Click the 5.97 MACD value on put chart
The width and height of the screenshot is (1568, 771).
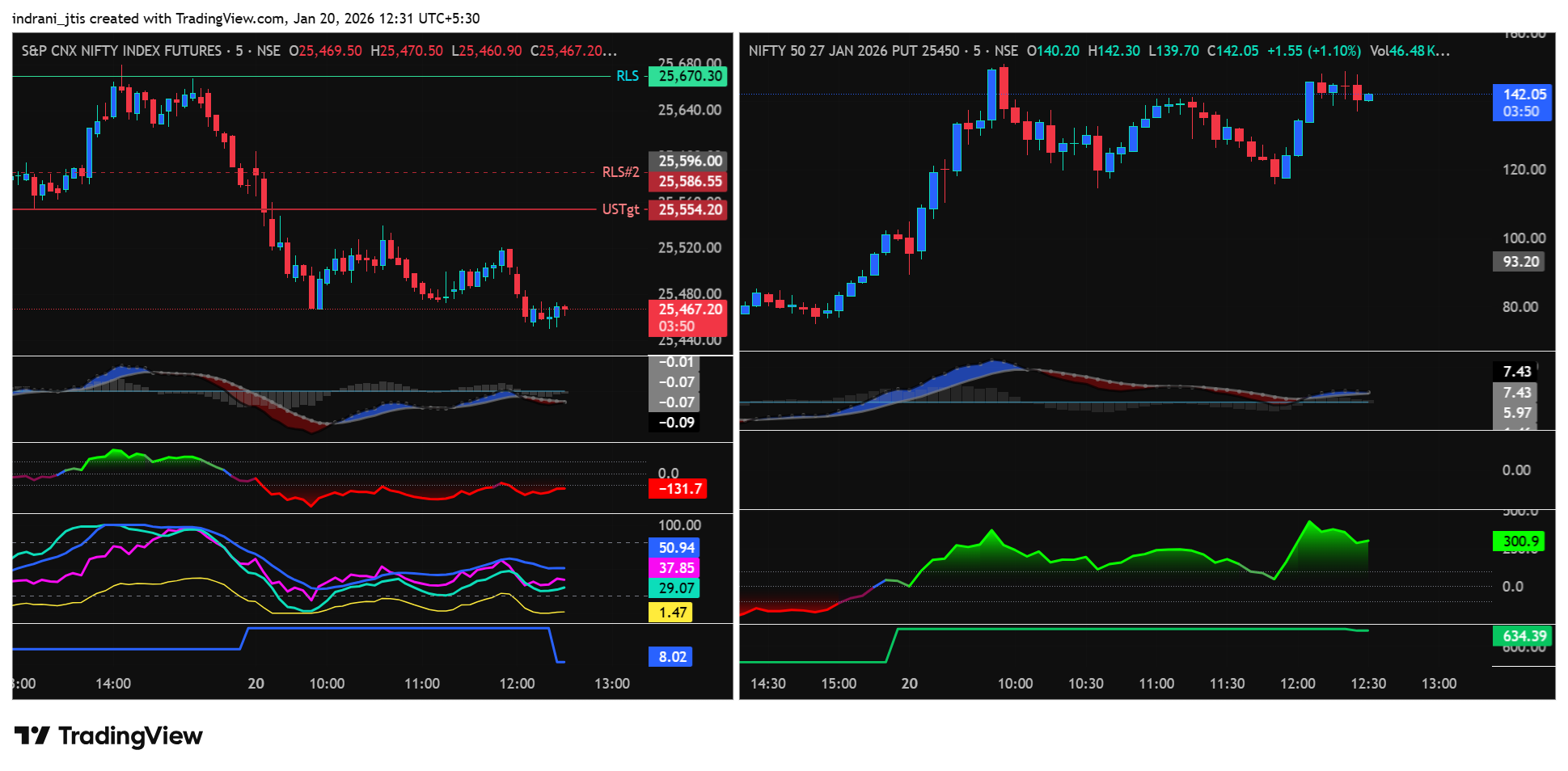1515,413
